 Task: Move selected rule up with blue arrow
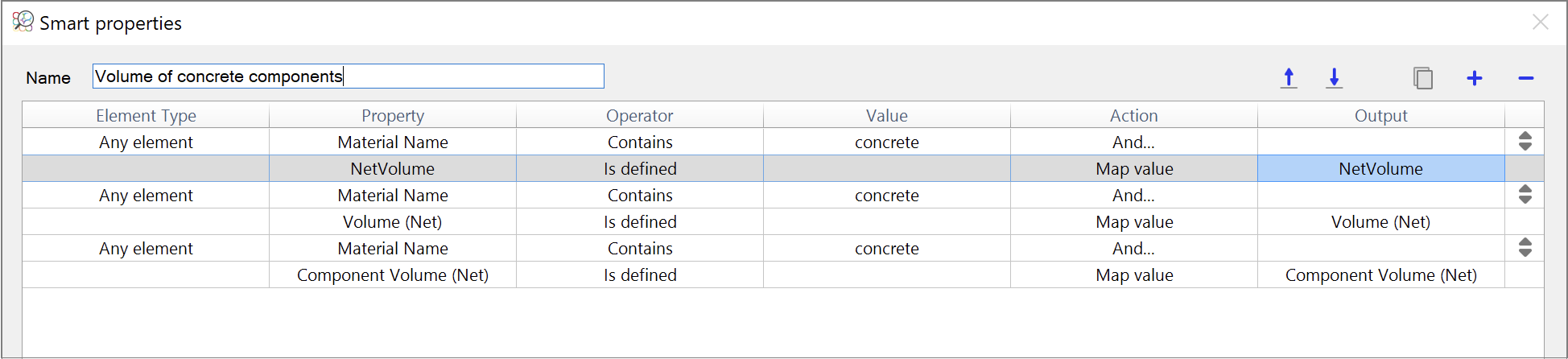click(1289, 78)
